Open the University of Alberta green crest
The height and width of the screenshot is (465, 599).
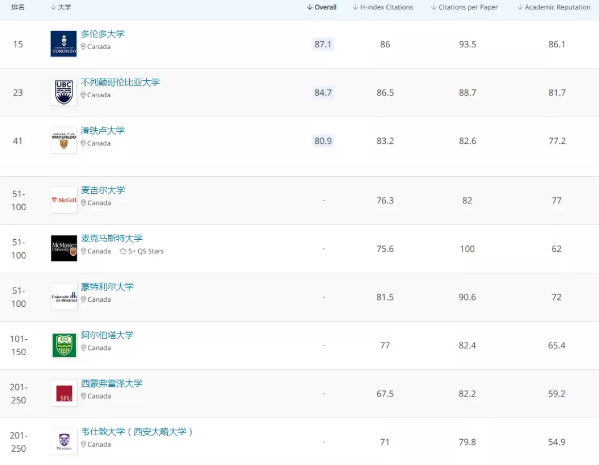[64, 345]
